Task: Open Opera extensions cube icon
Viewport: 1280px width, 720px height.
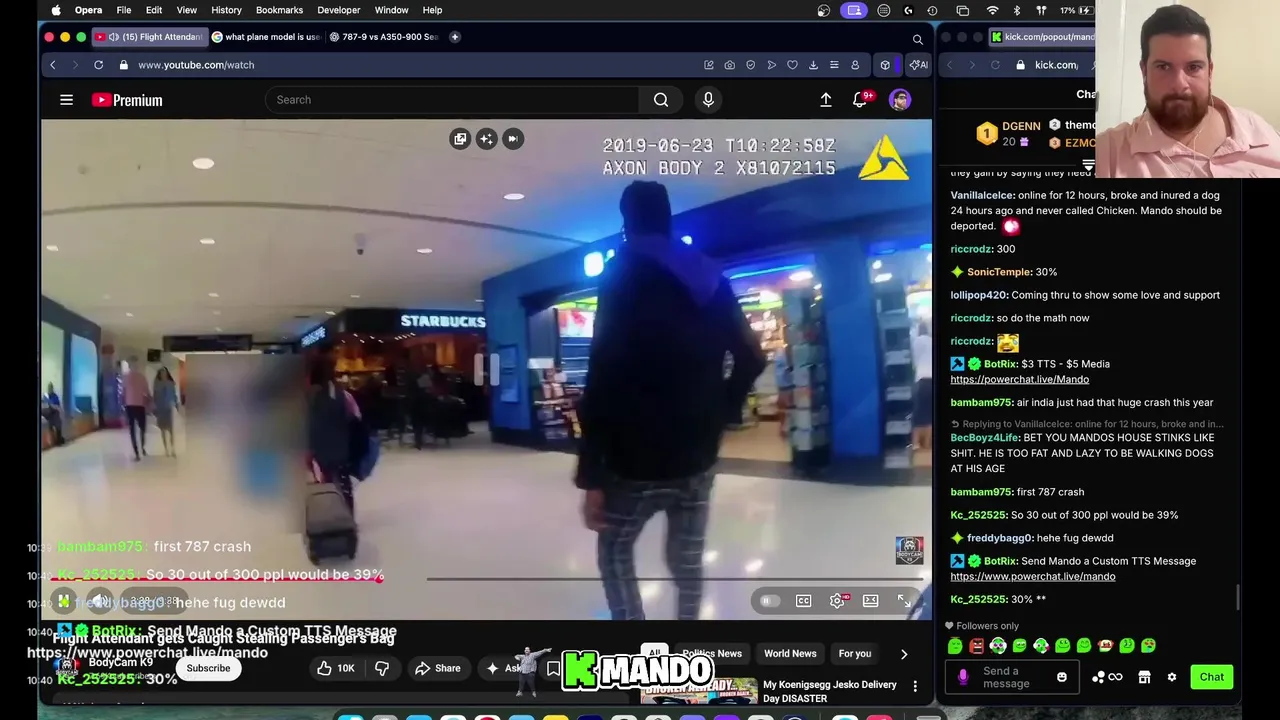Action: coord(885,65)
